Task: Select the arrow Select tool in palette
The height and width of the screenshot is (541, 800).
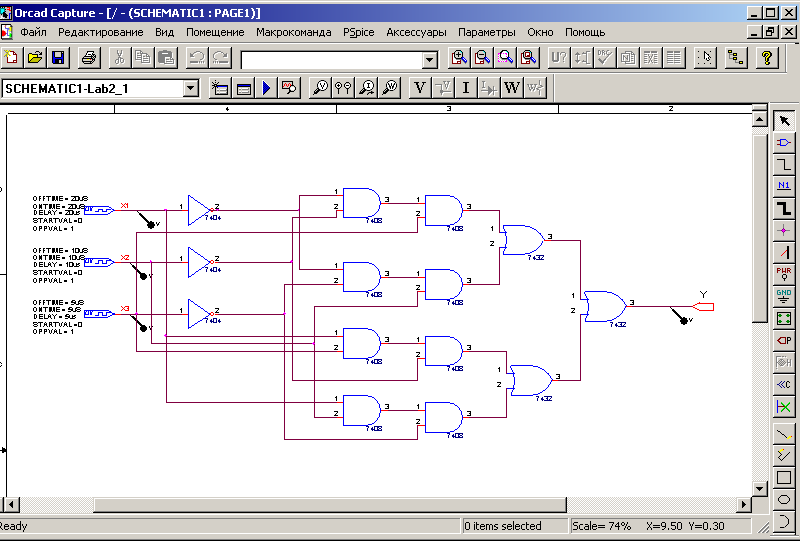Action: click(784, 121)
